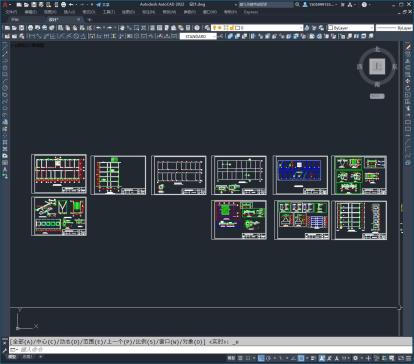This screenshot has width=414, height=364.
Task: Open the ByLayer linetype dropdown
Action: coord(394,28)
